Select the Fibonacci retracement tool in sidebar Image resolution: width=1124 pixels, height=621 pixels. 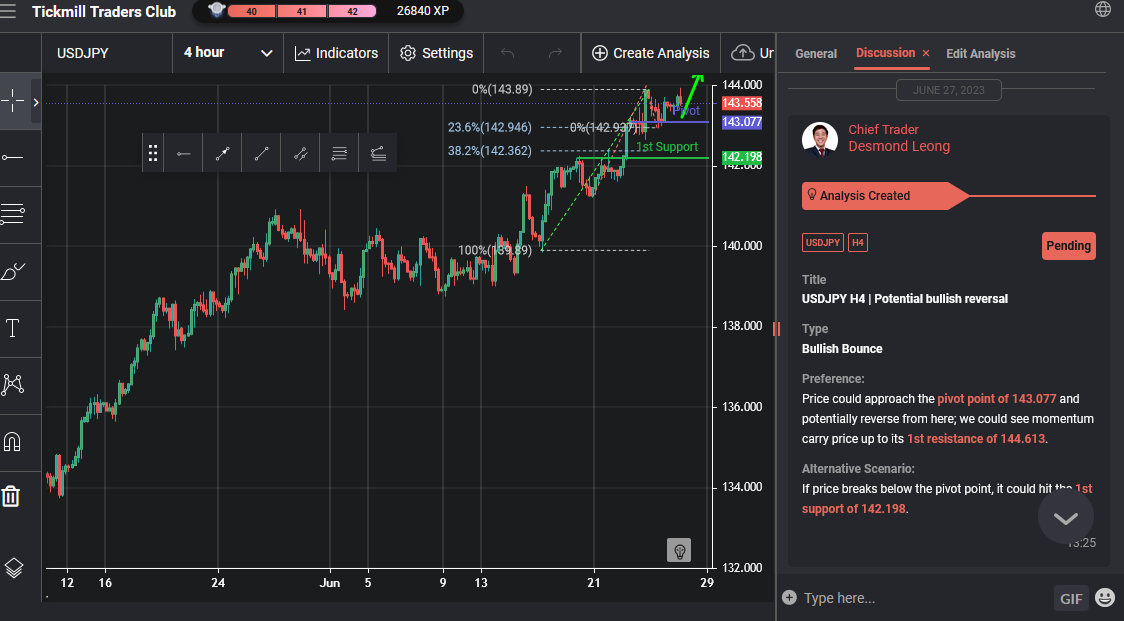pos(13,214)
